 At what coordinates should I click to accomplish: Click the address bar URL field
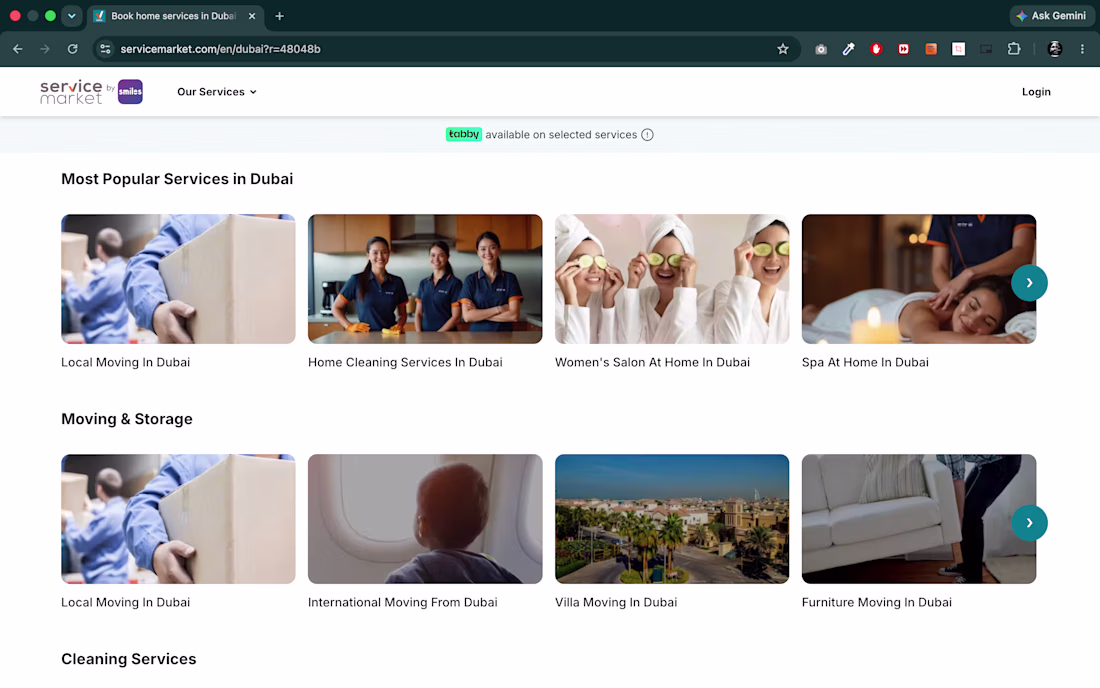tap(442, 49)
